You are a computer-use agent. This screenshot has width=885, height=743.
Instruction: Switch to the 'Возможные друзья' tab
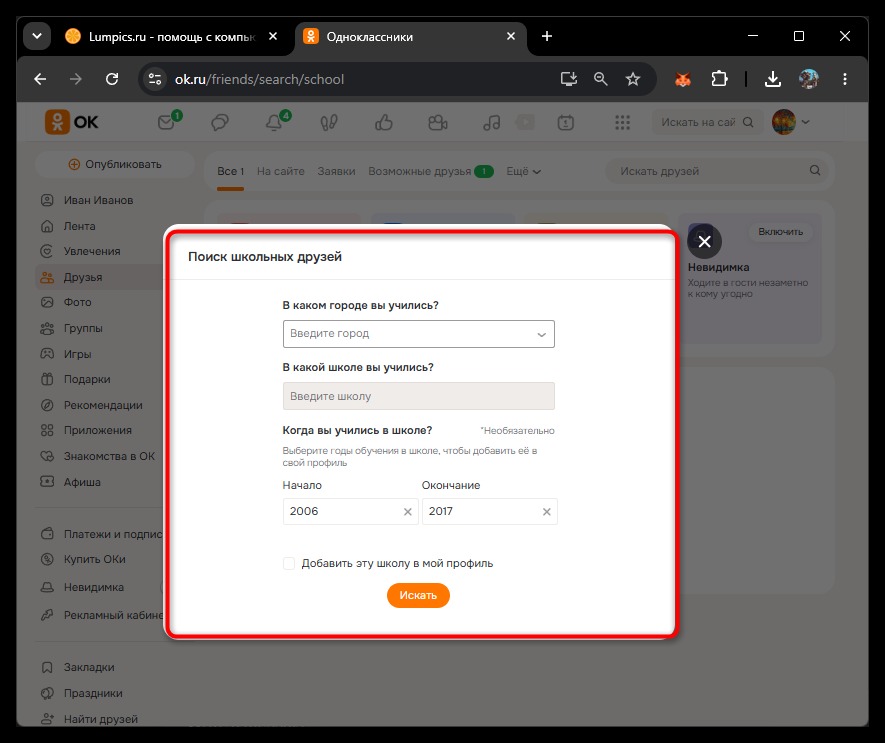pyautogui.click(x=431, y=171)
